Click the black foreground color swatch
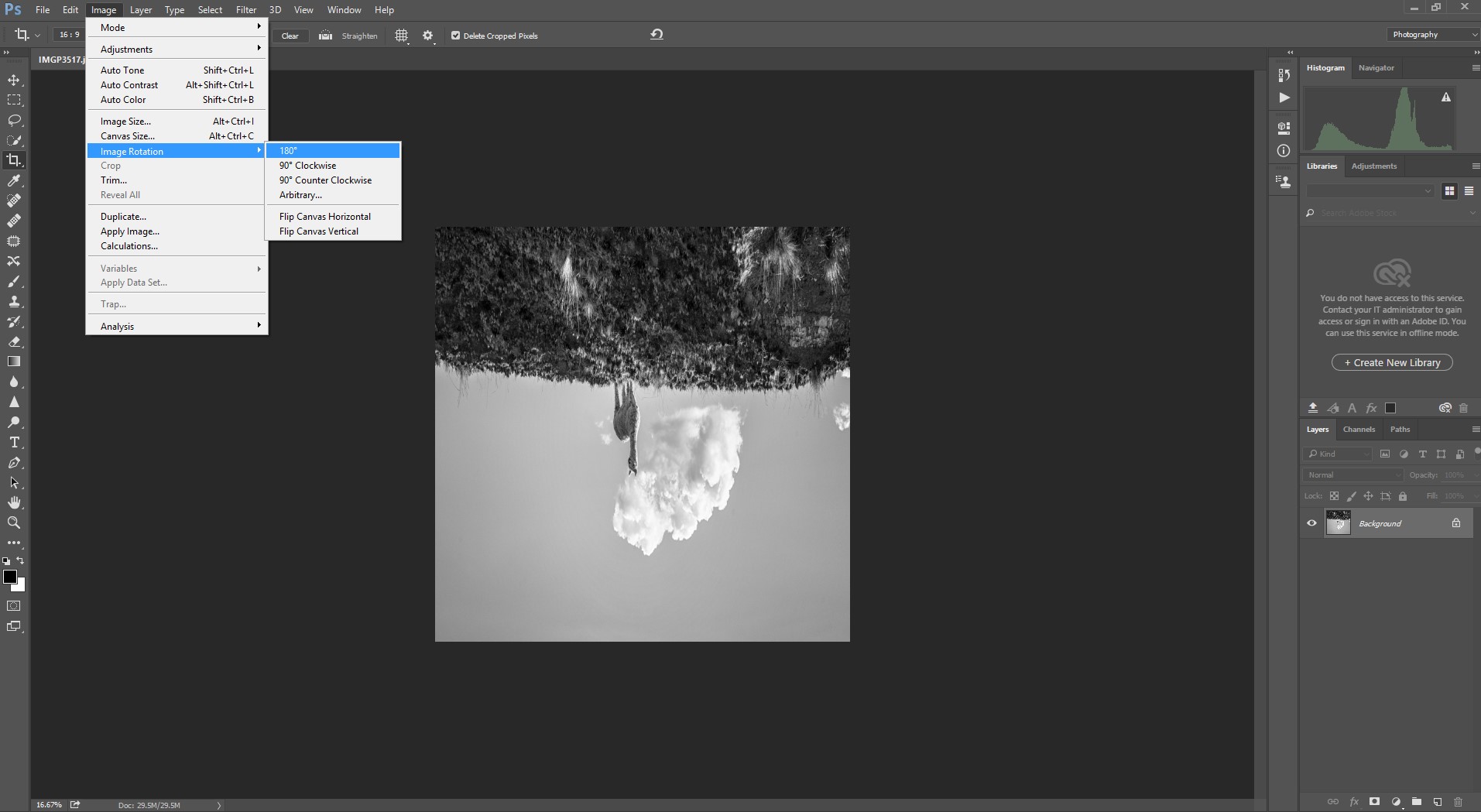Viewport: 1481px width, 812px height. click(10, 577)
